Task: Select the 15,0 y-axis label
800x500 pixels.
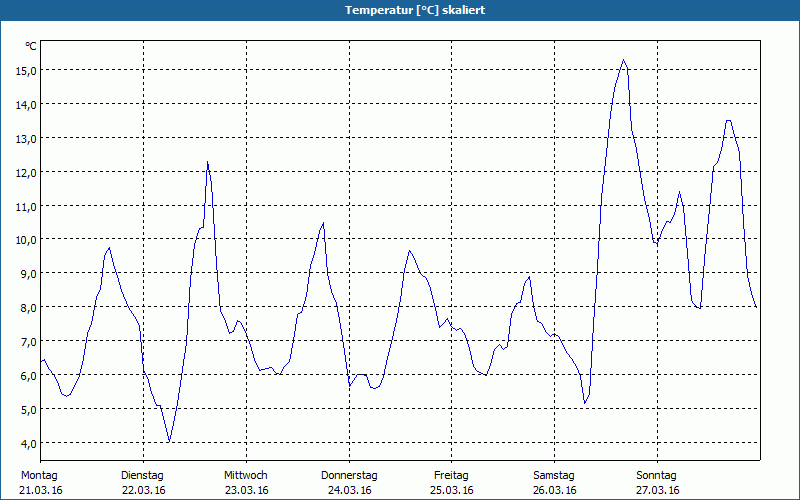Action: [25, 70]
